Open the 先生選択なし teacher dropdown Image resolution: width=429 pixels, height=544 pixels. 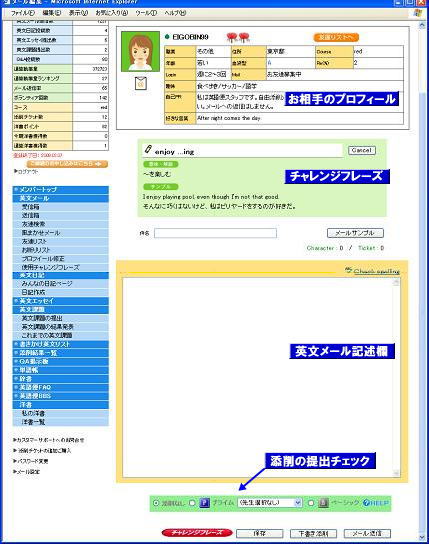pyautogui.click(x=270, y=503)
